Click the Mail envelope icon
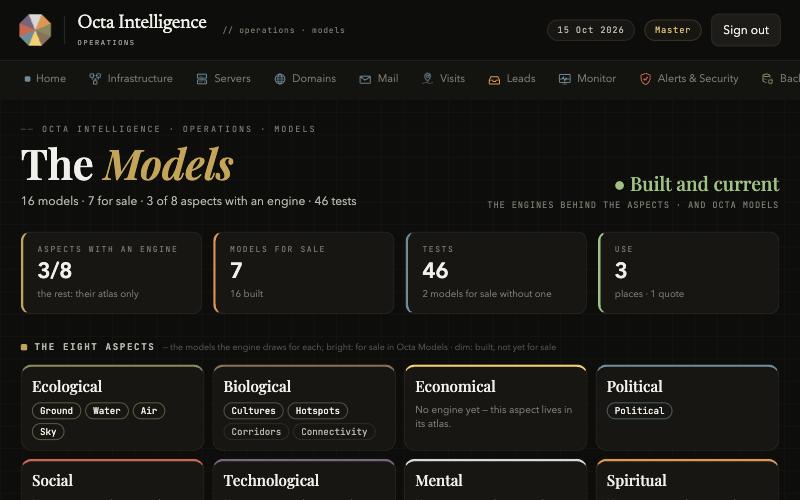 365,79
